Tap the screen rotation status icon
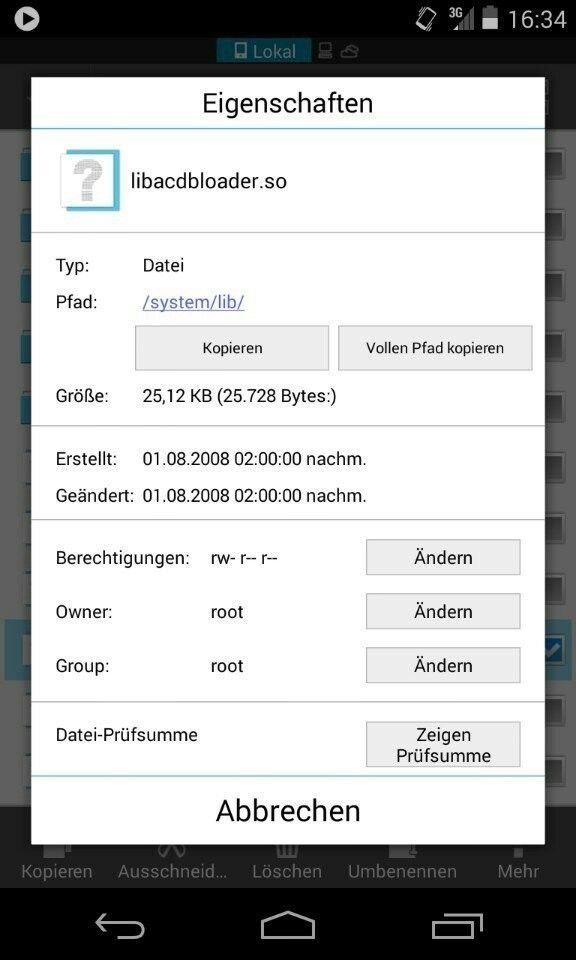The image size is (576, 960). [x=426, y=18]
